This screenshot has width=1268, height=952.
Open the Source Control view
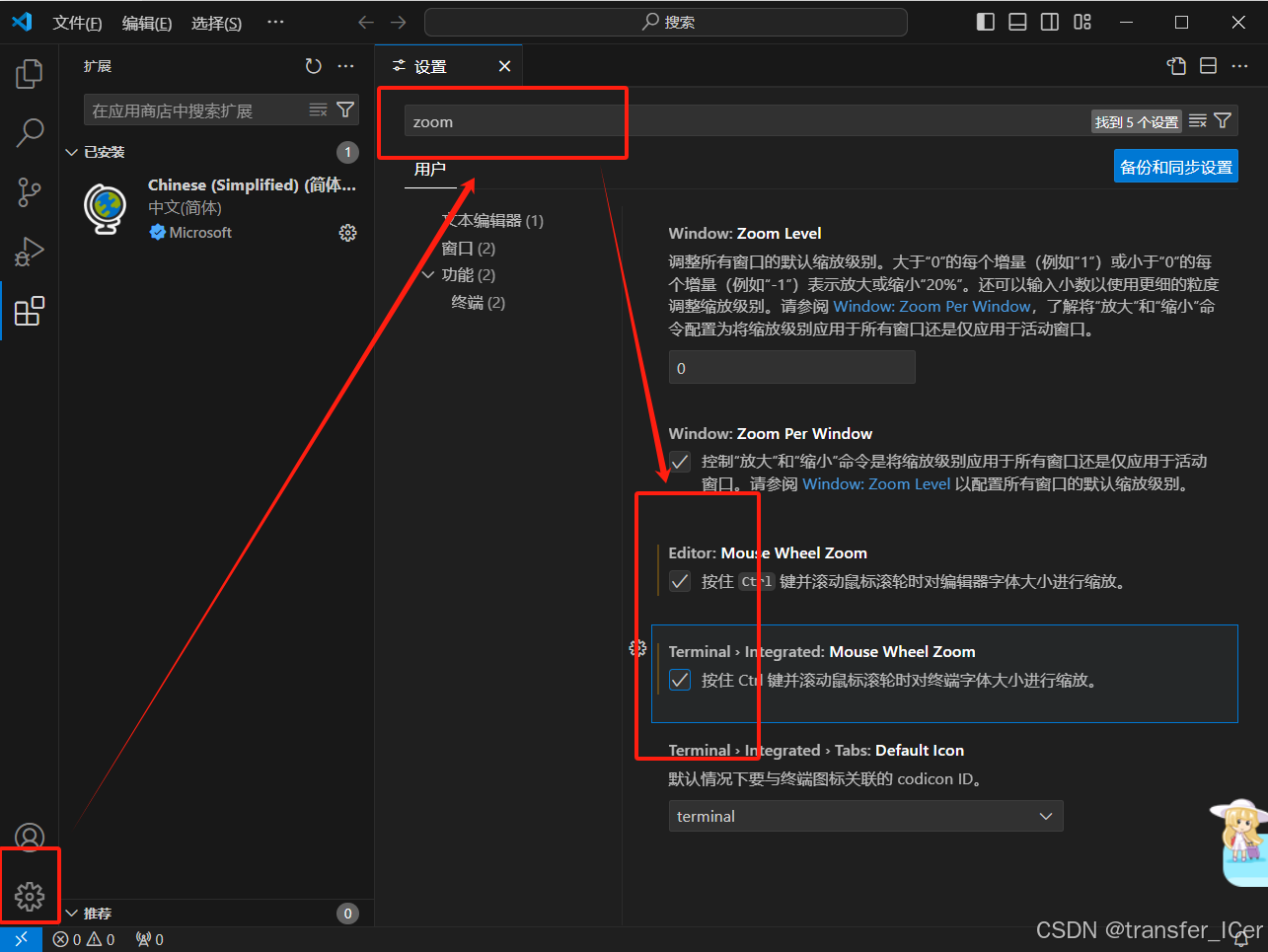point(29,192)
